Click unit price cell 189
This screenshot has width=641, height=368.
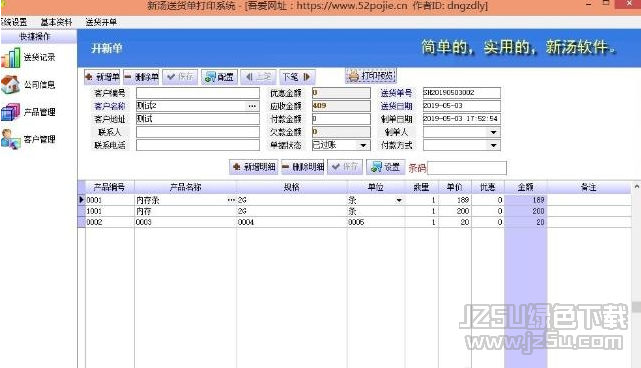click(x=455, y=200)
